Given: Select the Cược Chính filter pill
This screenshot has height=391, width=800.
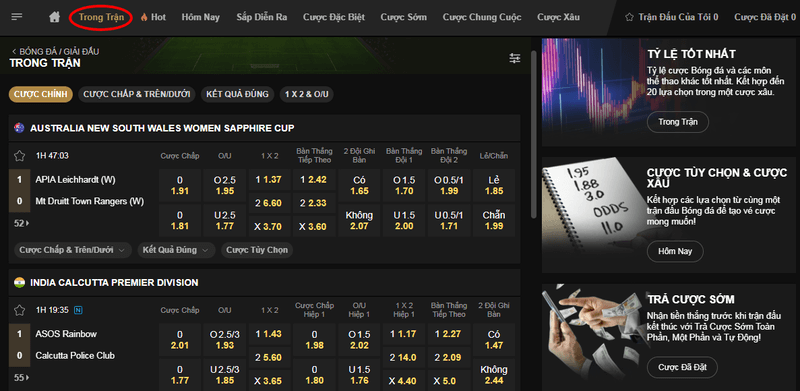Looking at the screenshot, I should 41,94.
